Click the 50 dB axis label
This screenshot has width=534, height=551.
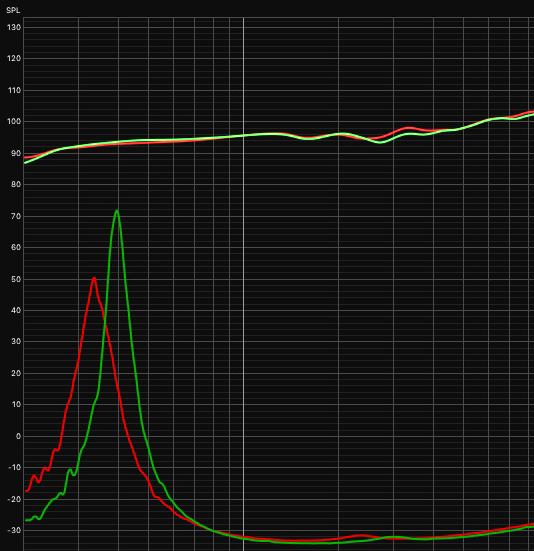click(x=16, y=279)
